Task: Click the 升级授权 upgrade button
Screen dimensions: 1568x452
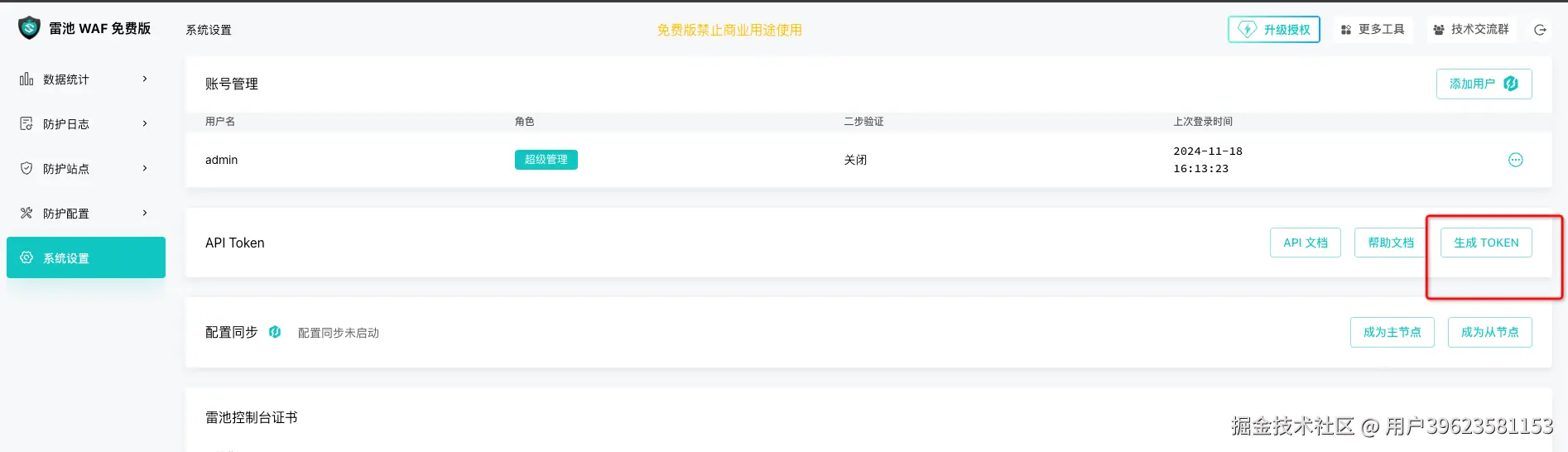Action: pos(1273,30)
